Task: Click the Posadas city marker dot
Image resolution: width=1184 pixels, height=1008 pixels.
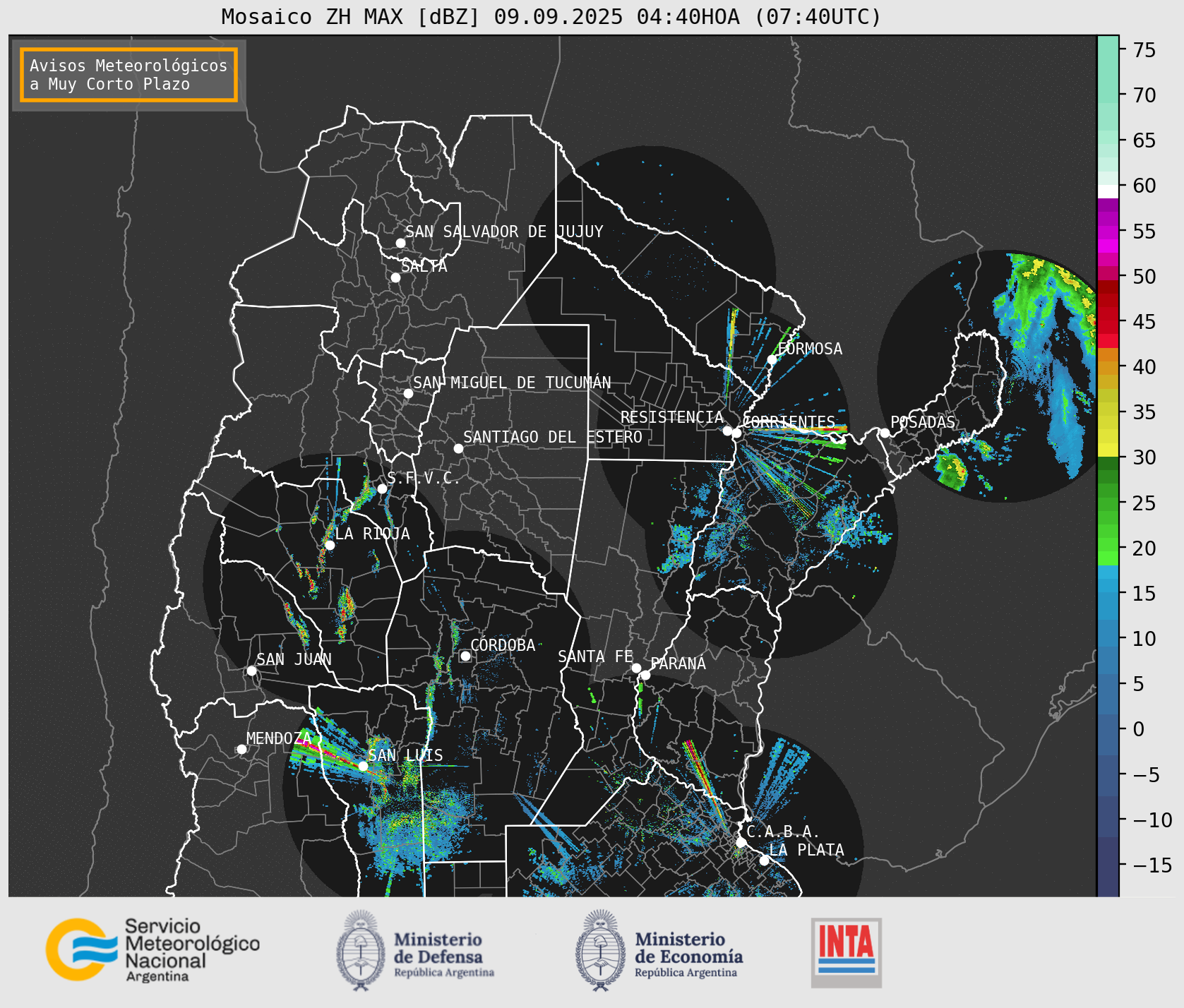Action: pos(885,433)
